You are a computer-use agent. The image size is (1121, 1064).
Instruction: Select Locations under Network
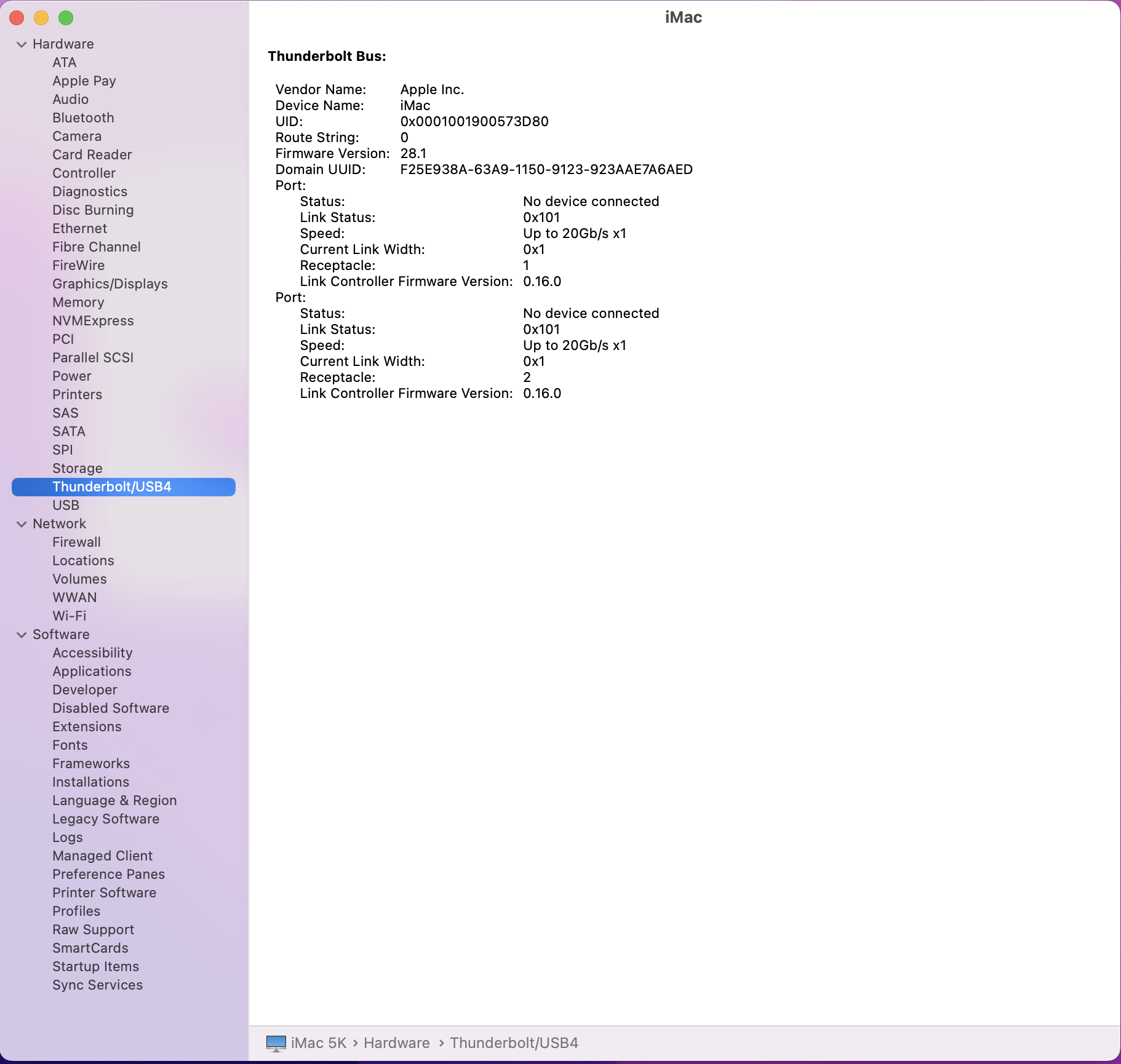pos(84,561)
